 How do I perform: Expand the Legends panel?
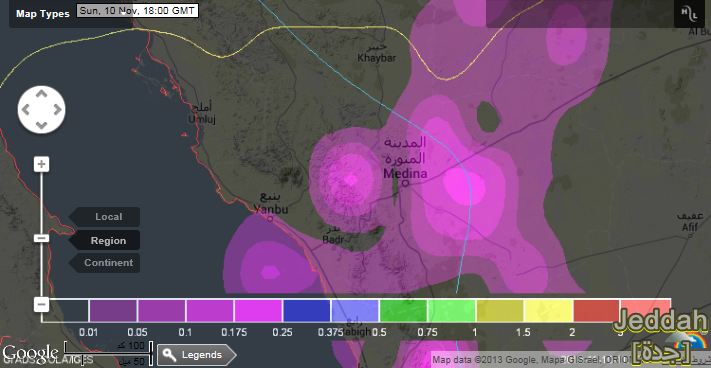[196, 354]
